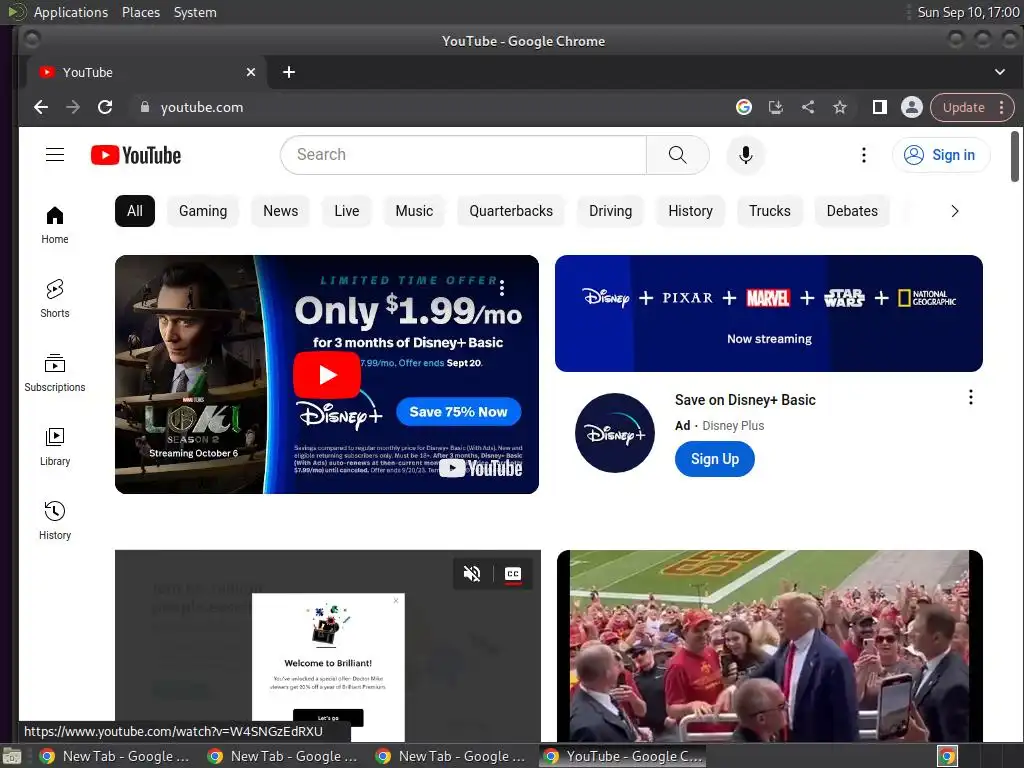The height and width of the screenshot is (768, 1024).
Task: Select the Debates filter chip
Action: pyautogui.click(x=852, y=211)
